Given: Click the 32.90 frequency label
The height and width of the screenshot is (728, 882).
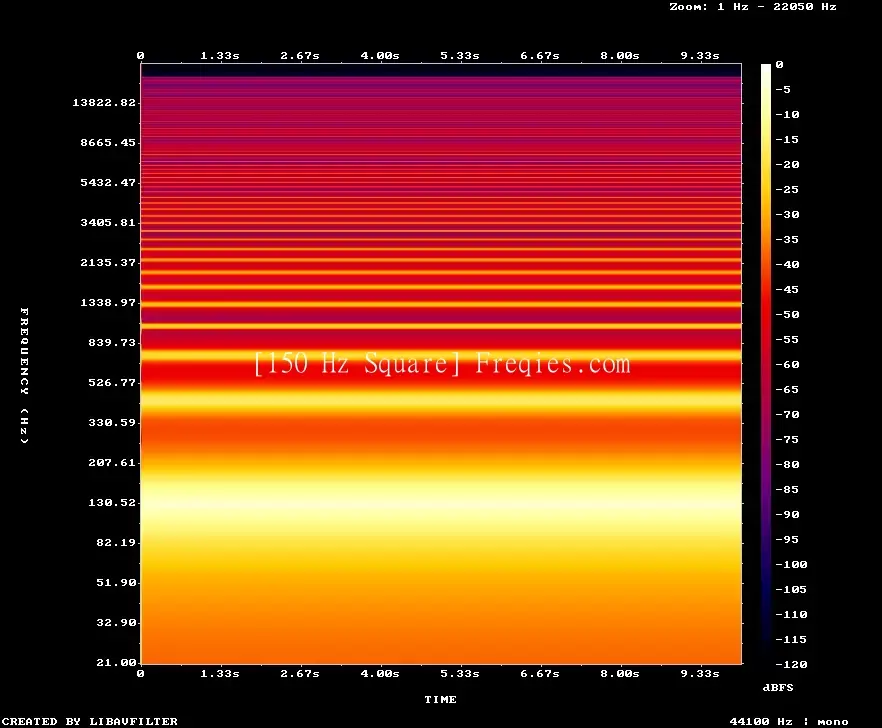Looking at the screenshot, I should (x=116, y=622).
